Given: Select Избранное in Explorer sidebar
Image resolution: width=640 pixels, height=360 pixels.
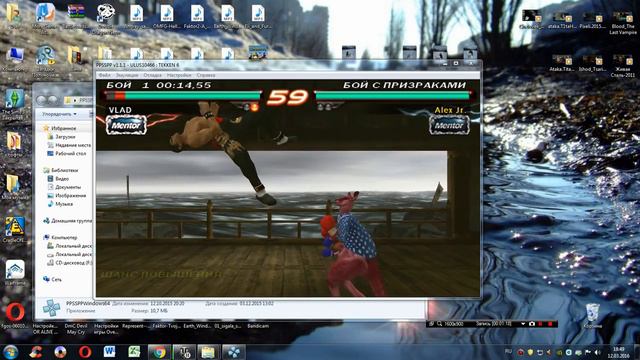Looking at the screenshot, I should [x=60, y=128].
